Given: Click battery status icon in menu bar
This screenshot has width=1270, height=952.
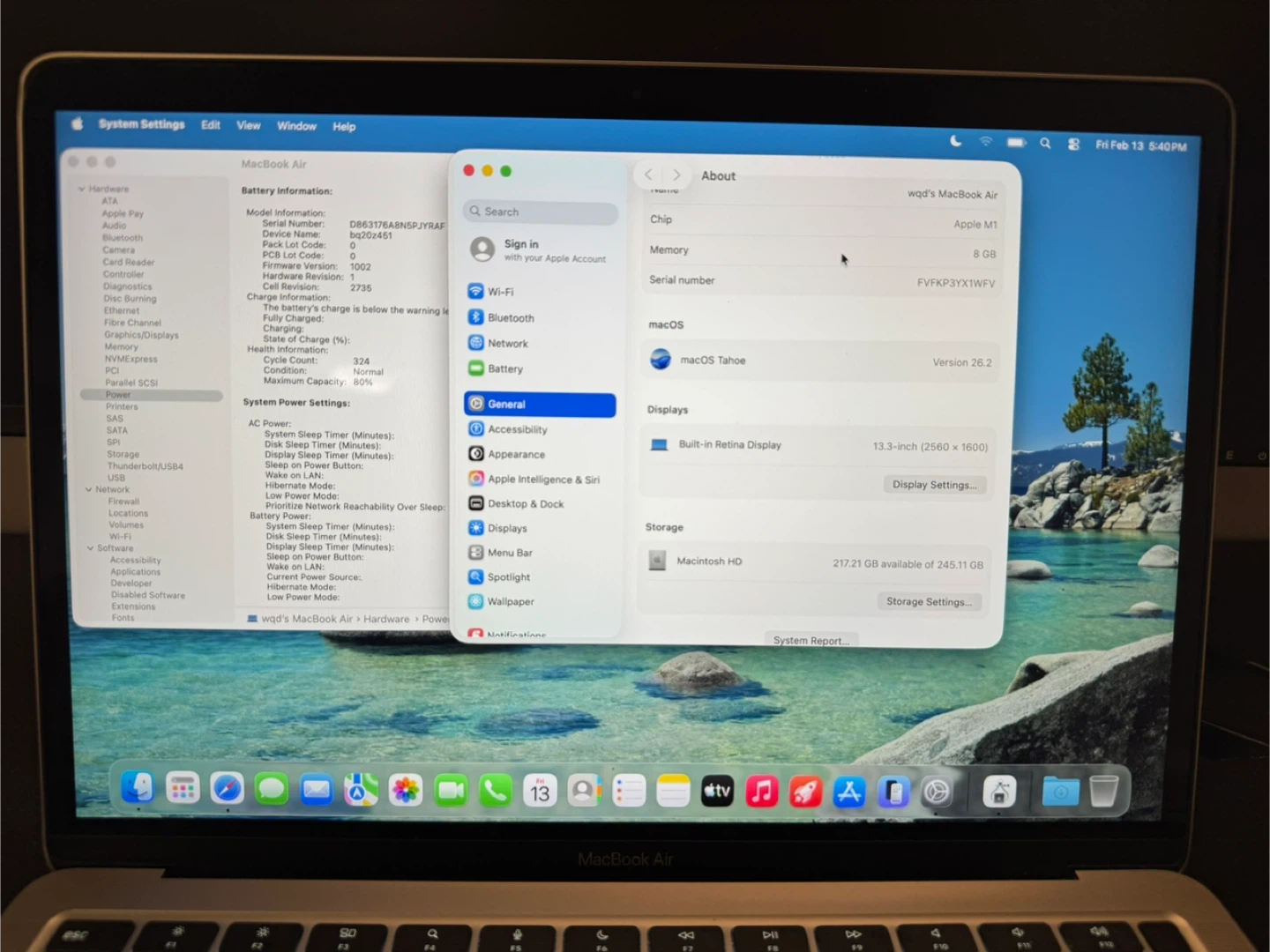Looking at the screenshot, I should point(1016,142).
